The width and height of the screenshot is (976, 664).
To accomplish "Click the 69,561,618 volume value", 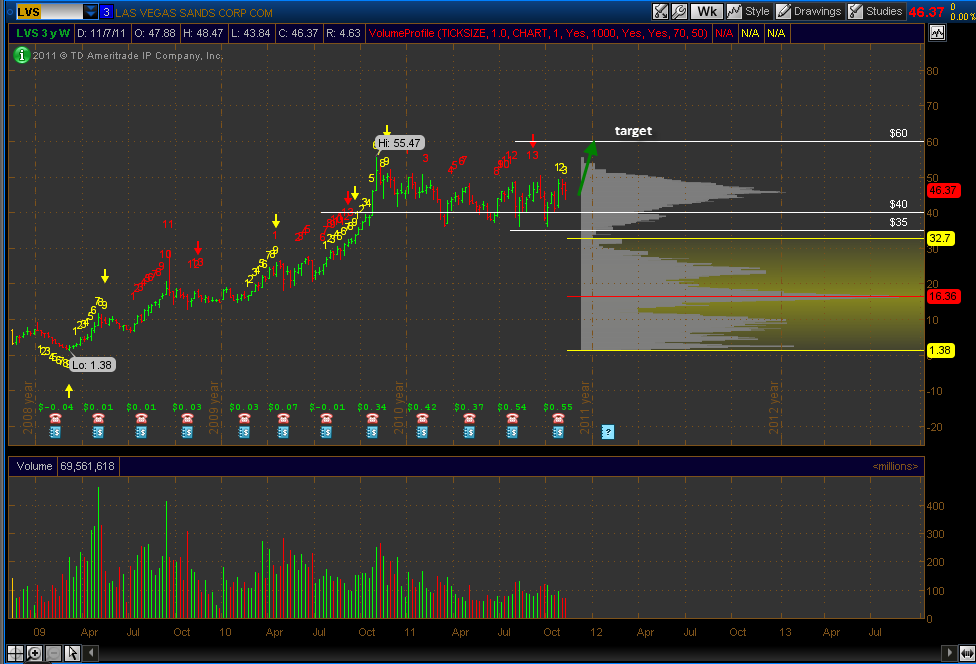I will [x=87, y=466].
